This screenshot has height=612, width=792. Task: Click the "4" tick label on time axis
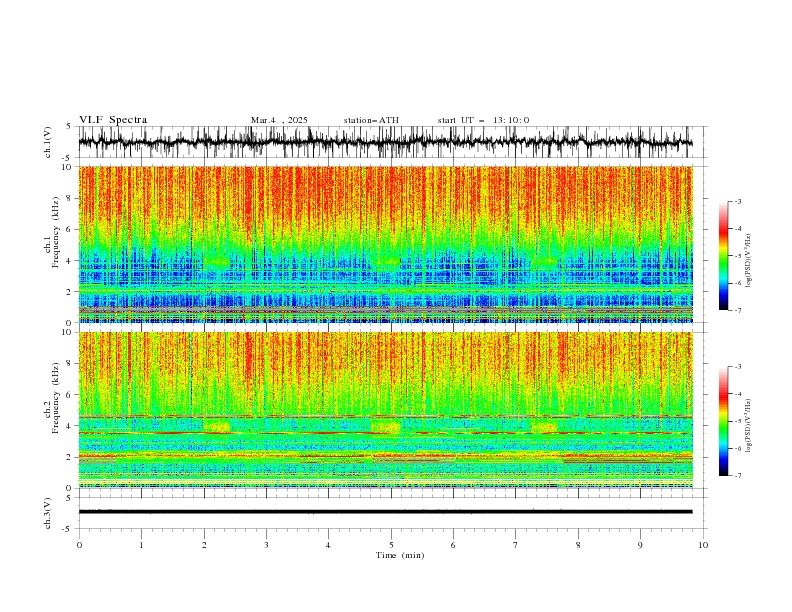point(328,545)
